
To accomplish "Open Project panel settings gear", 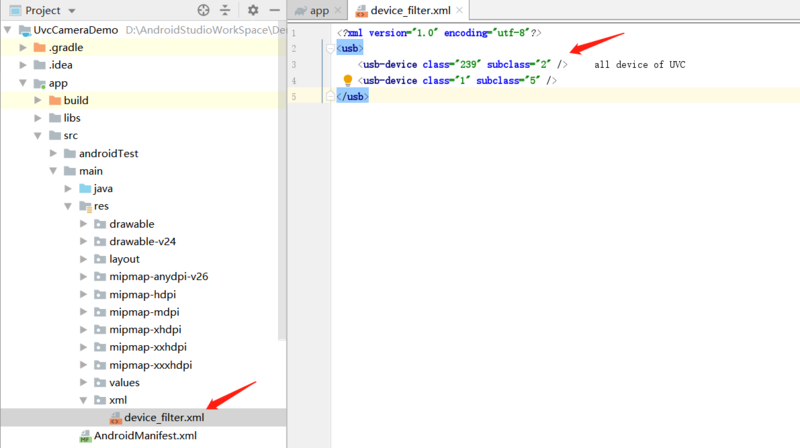I will (253, 10).
